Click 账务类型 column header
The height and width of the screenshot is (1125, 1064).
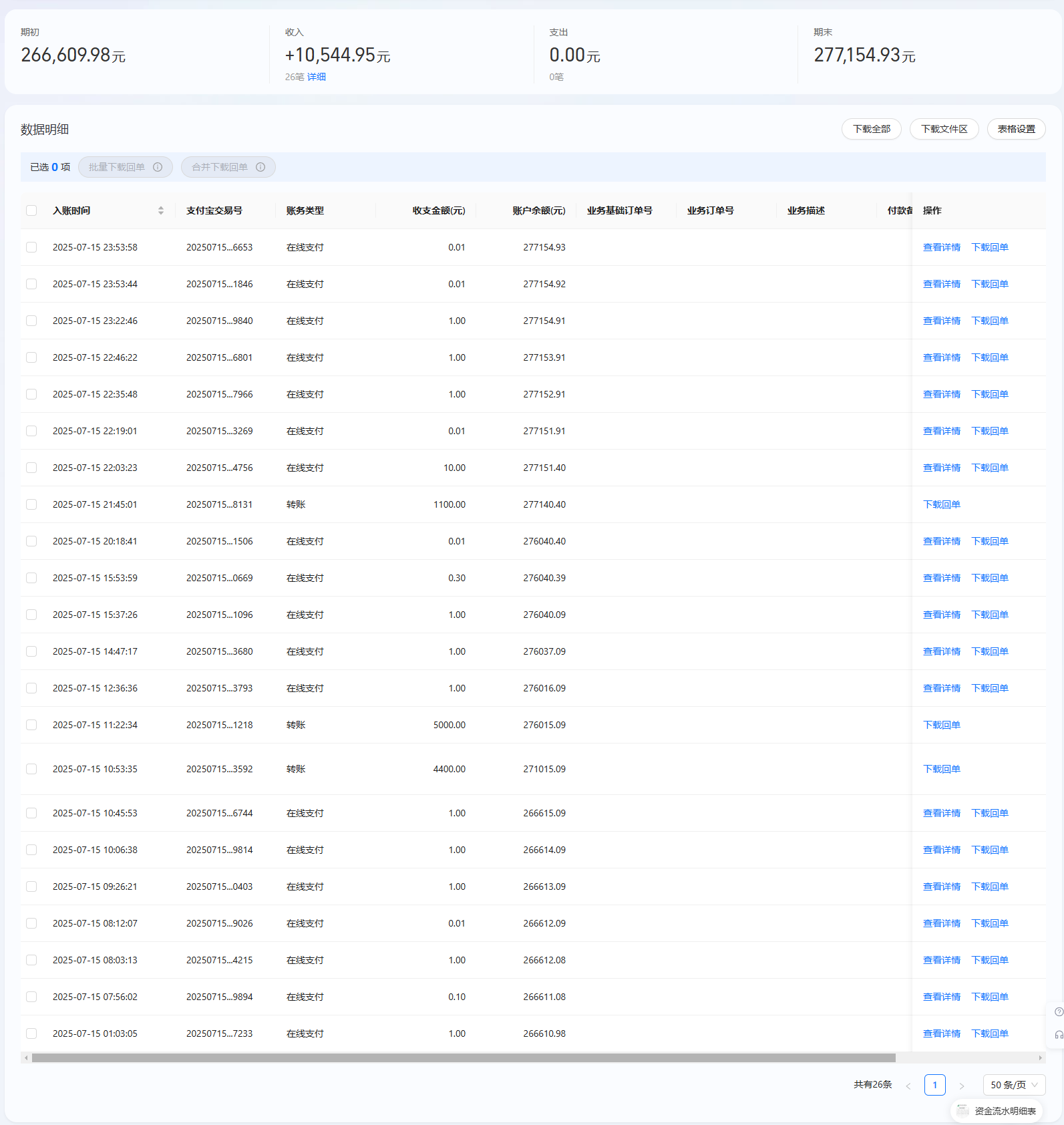pyautogui.click(x=305, y=210)
